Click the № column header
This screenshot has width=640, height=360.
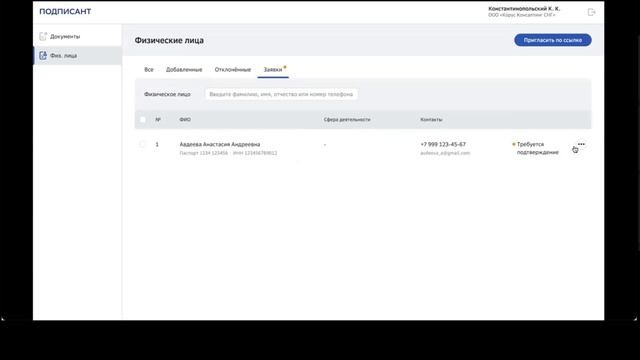158,120
